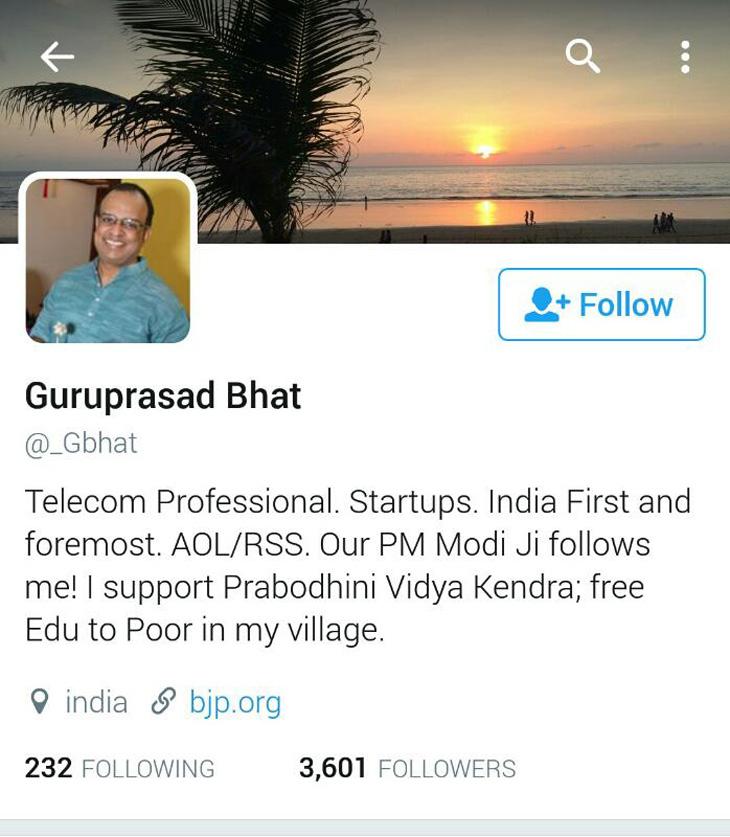Tap the FOLLOWERS label
Image resolution: width=730 pixels, height=837 pixels.
coord(447,769)
